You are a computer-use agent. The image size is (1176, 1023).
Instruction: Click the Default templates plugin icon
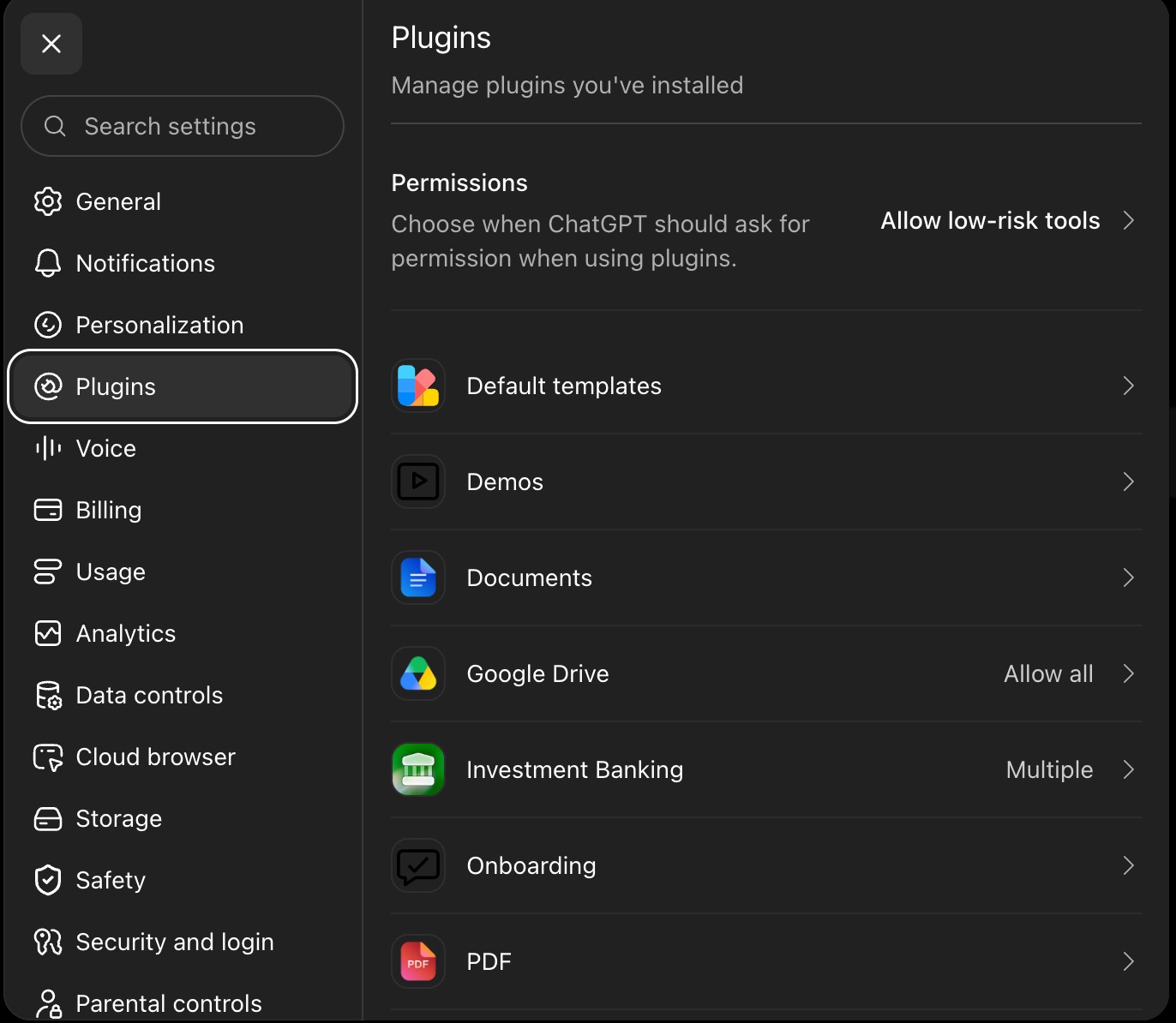click(418, 386)
